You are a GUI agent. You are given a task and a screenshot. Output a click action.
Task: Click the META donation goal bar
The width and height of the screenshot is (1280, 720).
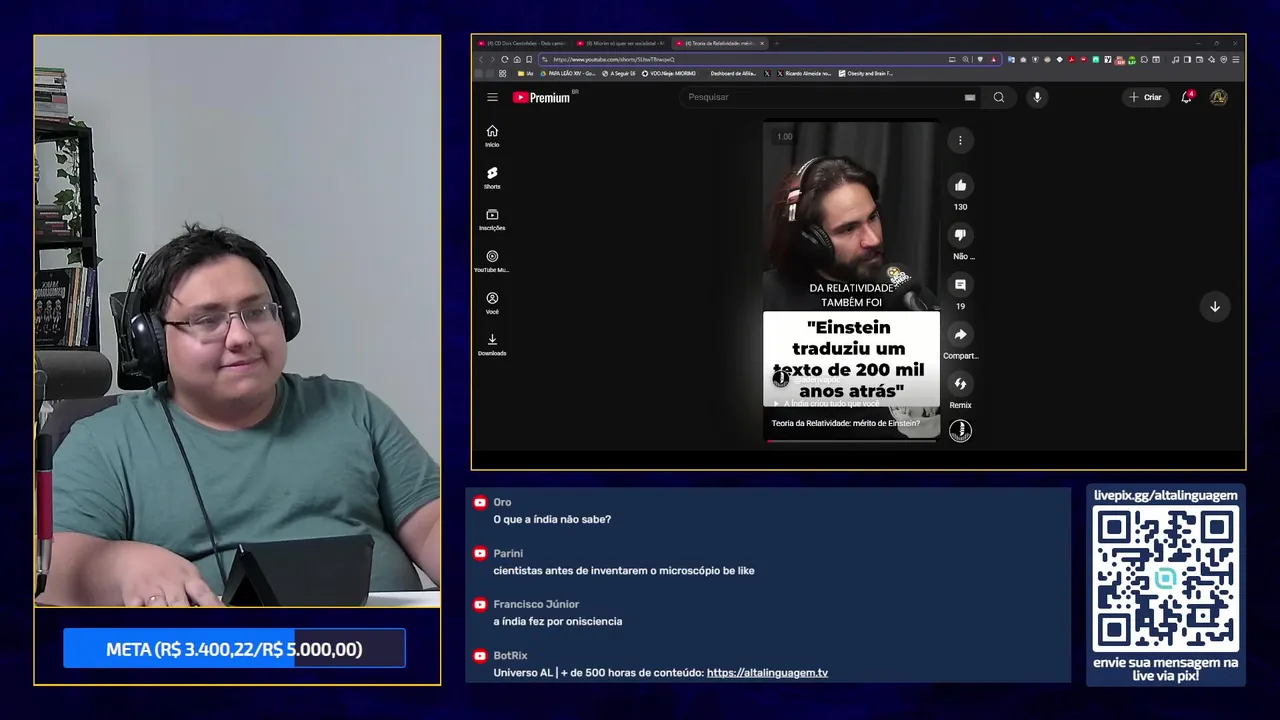pos(234,649)
